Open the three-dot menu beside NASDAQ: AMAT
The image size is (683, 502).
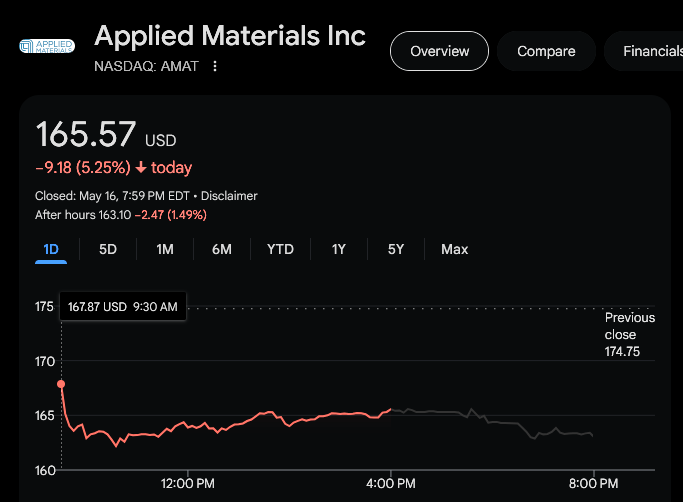[x=215, y=66]
